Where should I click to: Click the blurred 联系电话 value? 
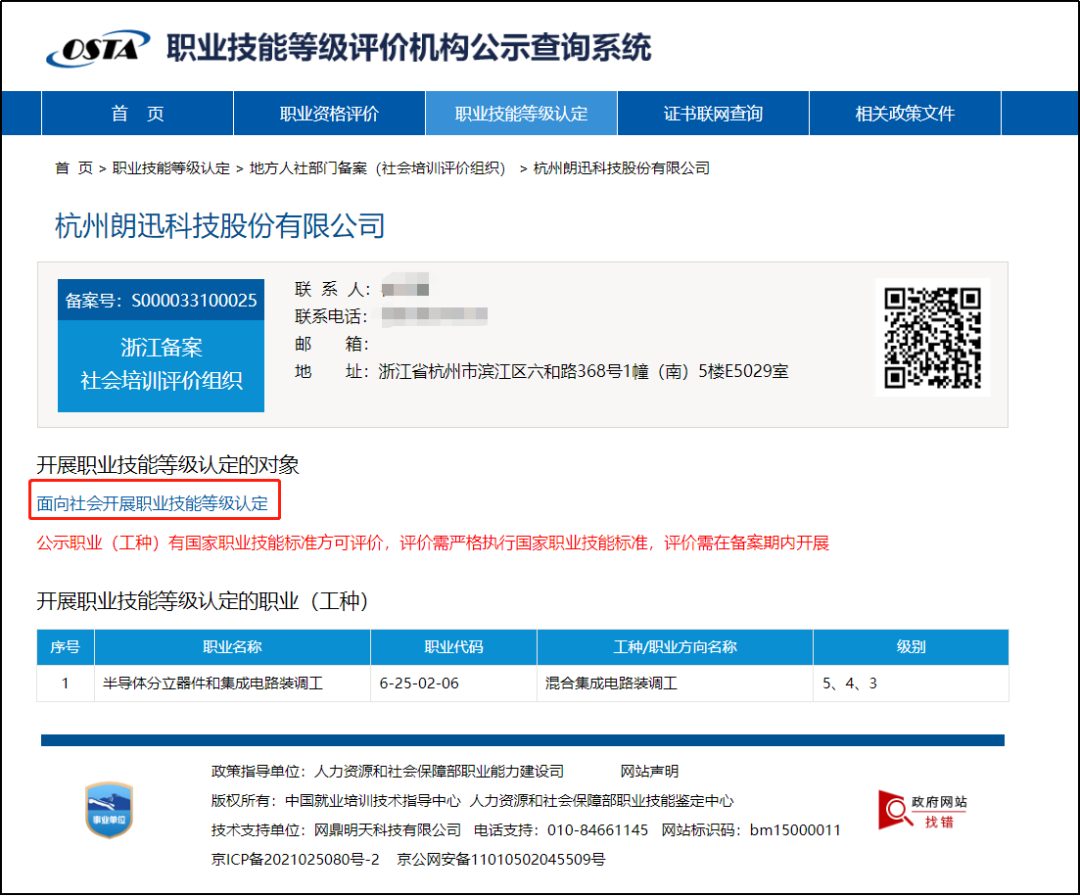(435, 316)
